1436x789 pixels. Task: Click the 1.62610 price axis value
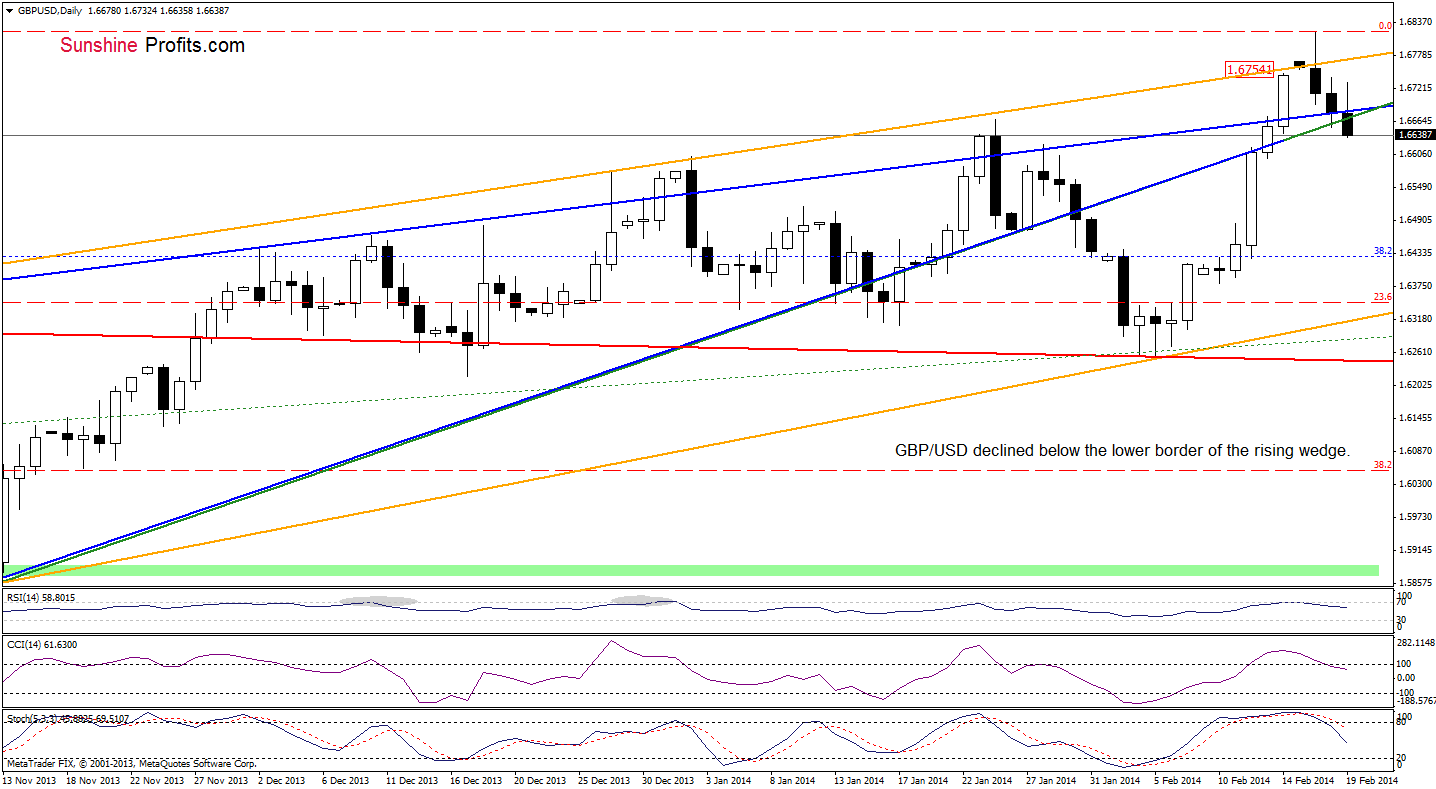tap(1416, 352)
